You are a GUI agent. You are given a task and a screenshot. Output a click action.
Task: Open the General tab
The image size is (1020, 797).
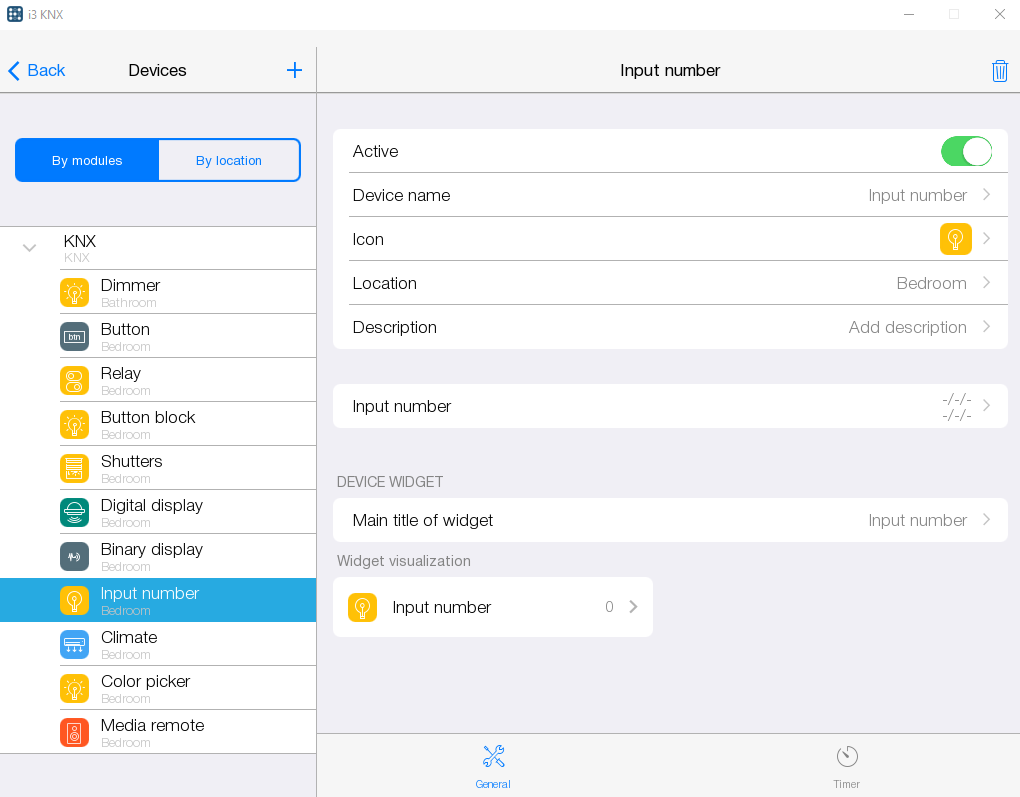click(493, 766)
